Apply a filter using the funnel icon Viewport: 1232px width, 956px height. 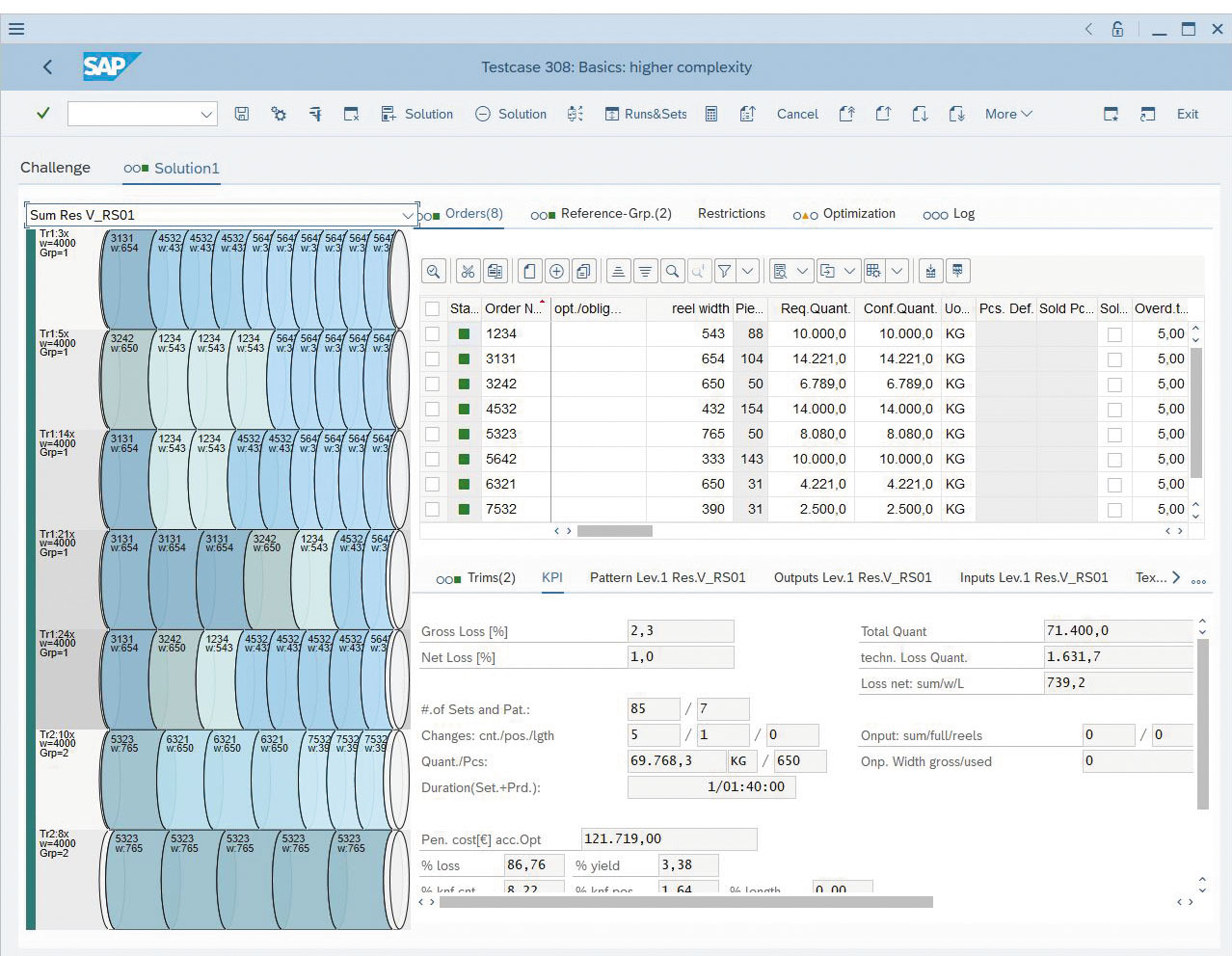(x=726, y=271)
